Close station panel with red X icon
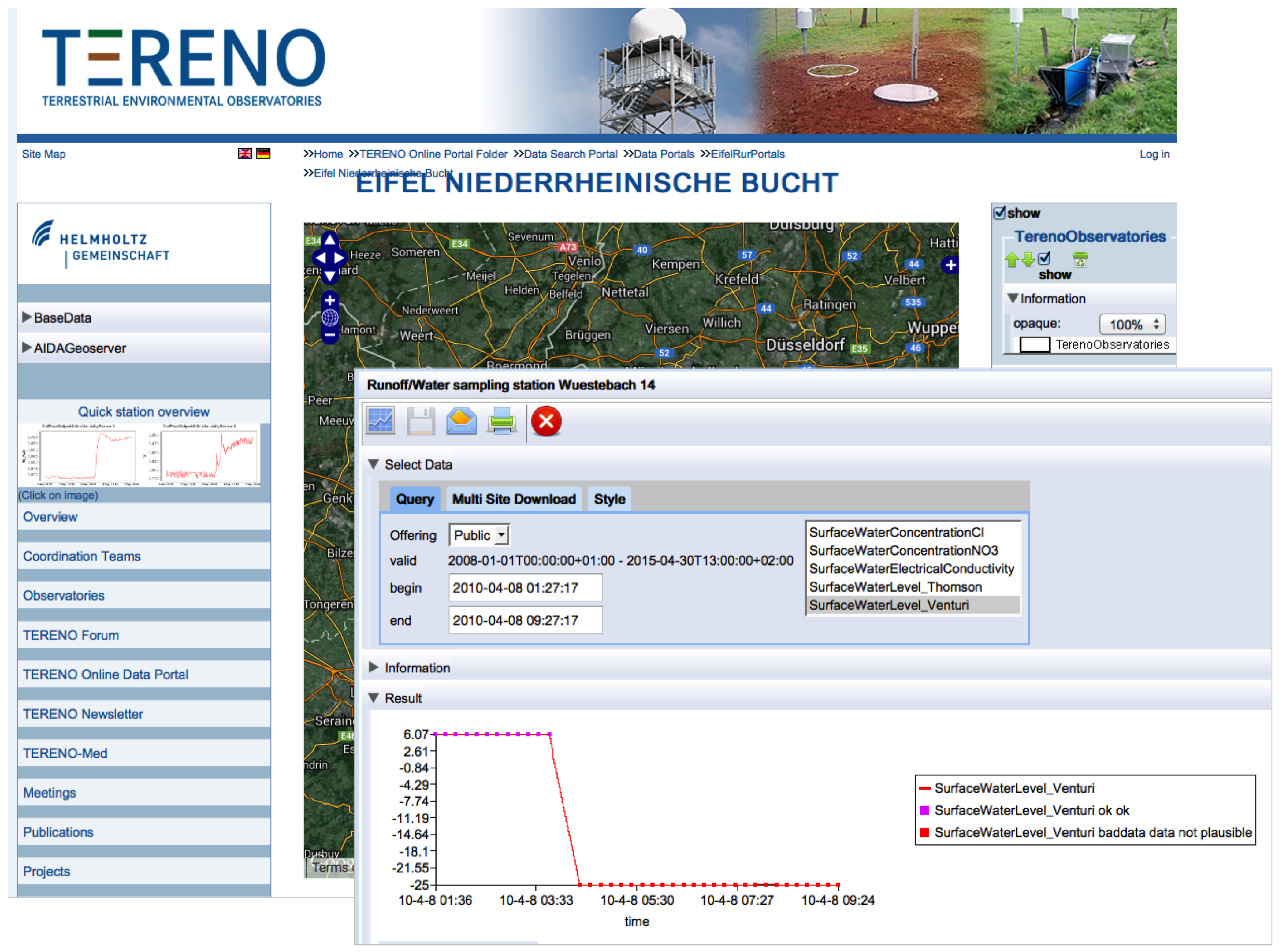This screenshot has height=952, width=1279. tap(546, 421)
